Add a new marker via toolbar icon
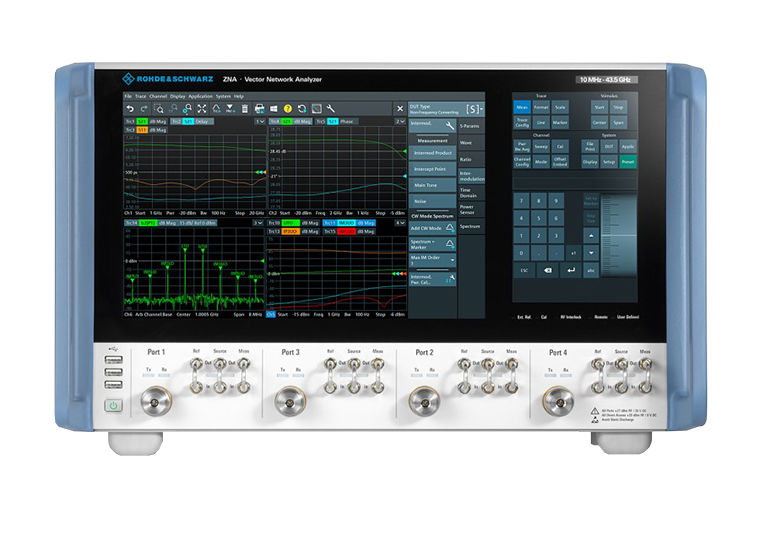The width and height of the screenshot is (760, 550). (230, 109)
